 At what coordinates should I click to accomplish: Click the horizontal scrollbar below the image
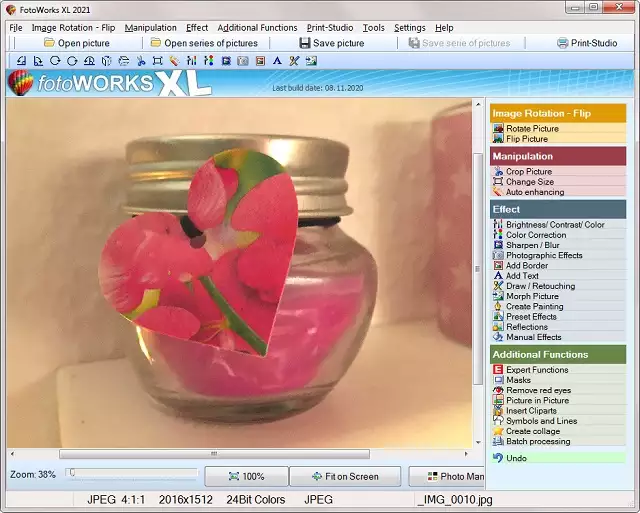click(x=240, y=454)
